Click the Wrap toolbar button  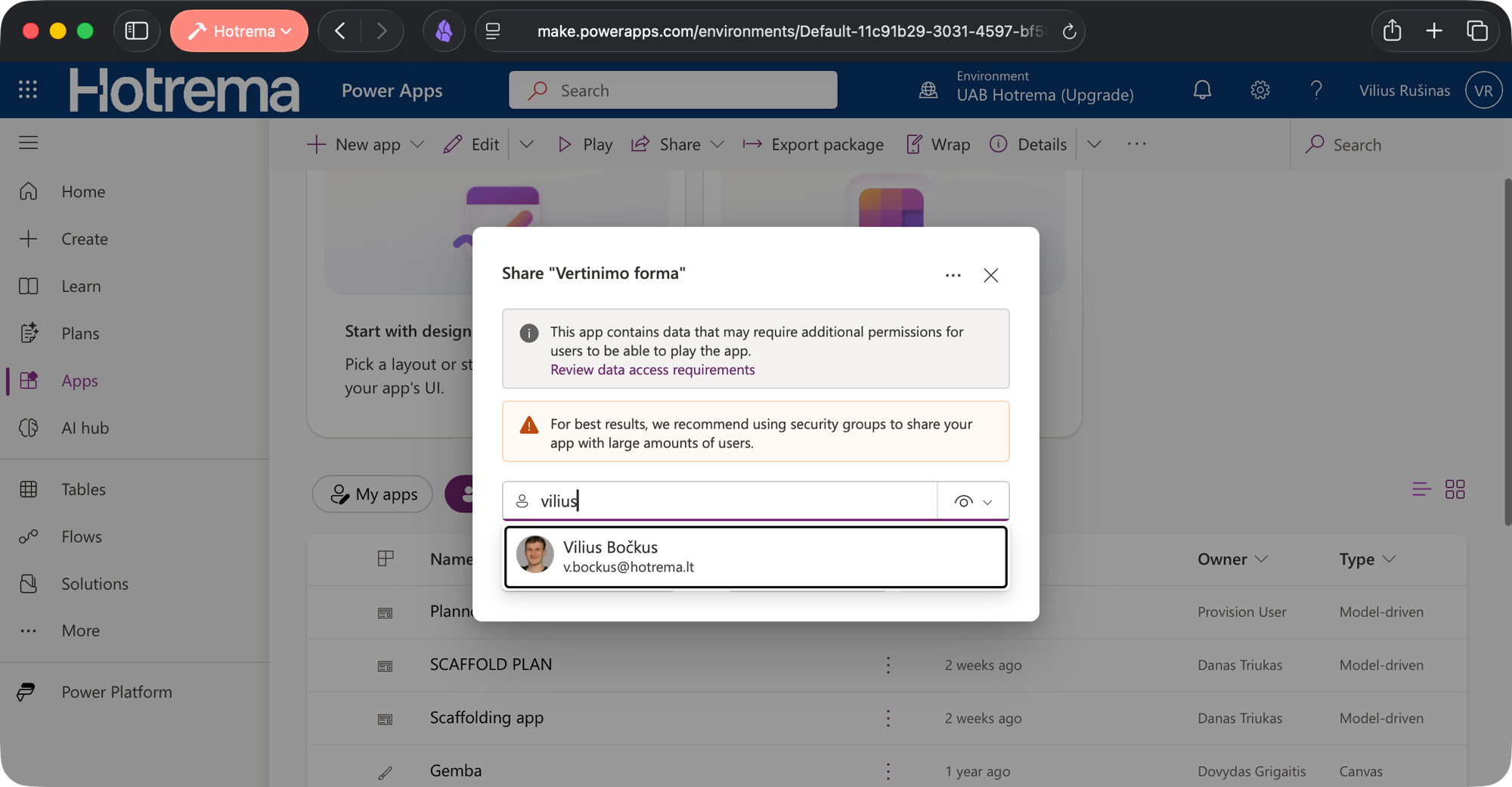coord(938,144)
